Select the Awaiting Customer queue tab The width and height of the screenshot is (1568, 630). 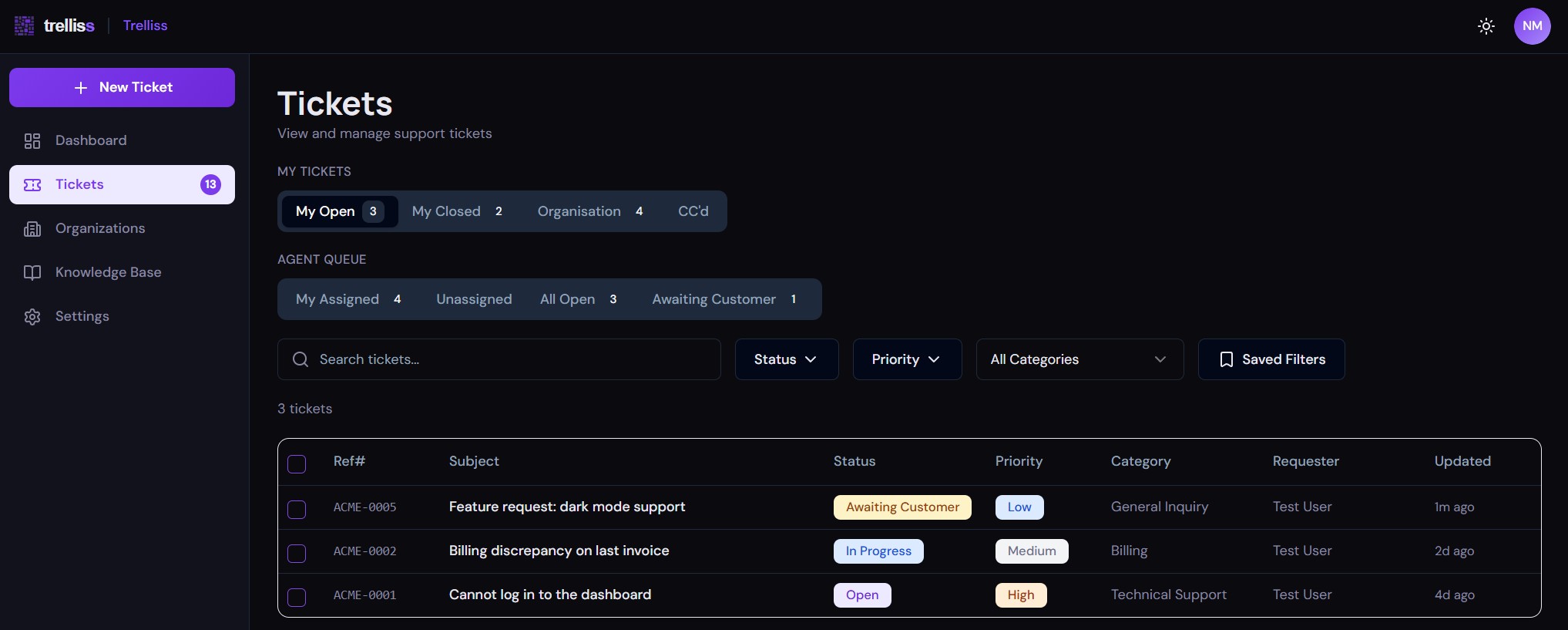[x=724, y=299]
